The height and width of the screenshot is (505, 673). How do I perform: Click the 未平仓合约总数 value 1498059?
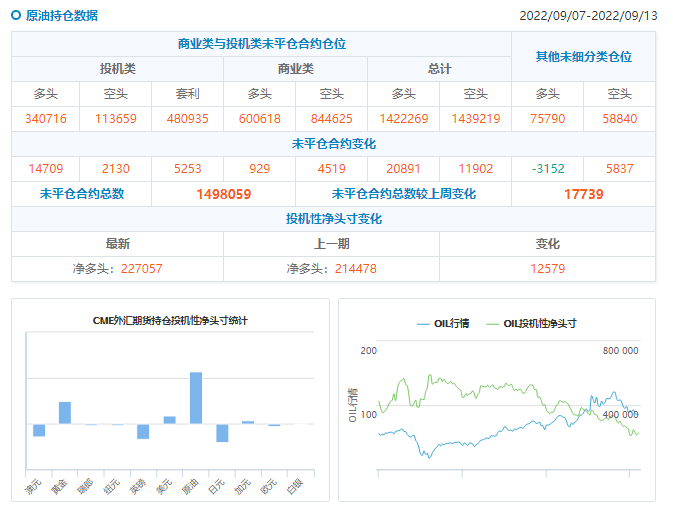223,194
